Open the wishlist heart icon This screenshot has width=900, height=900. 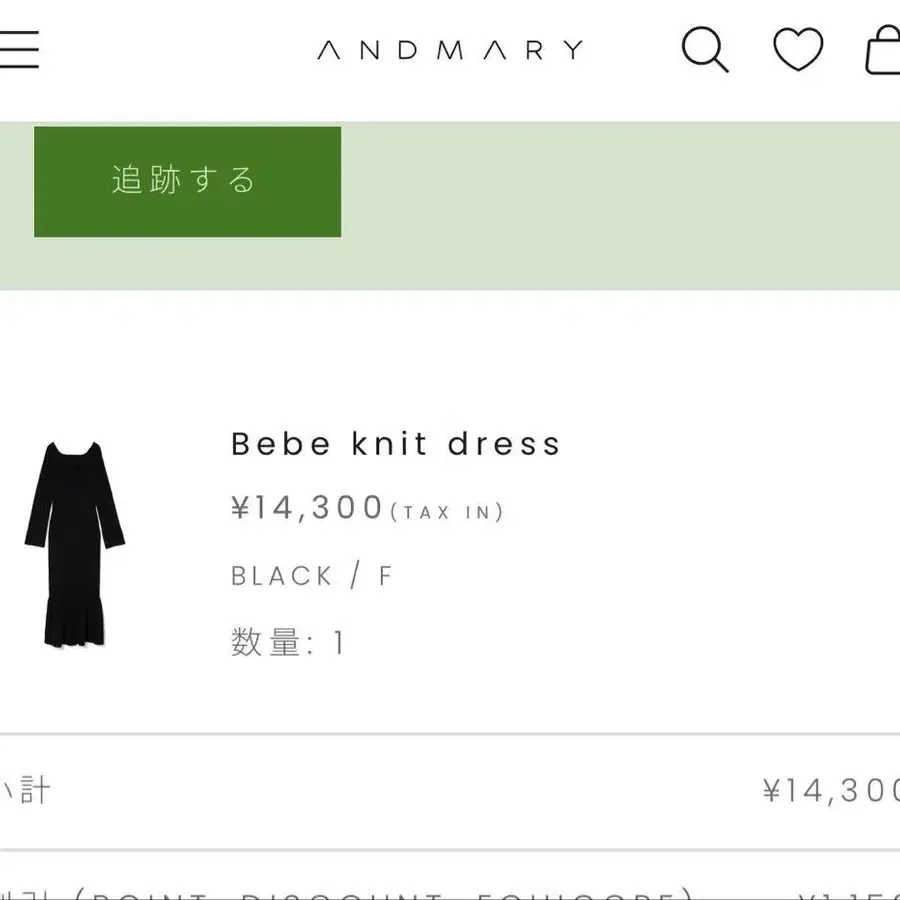click(798, 48)
